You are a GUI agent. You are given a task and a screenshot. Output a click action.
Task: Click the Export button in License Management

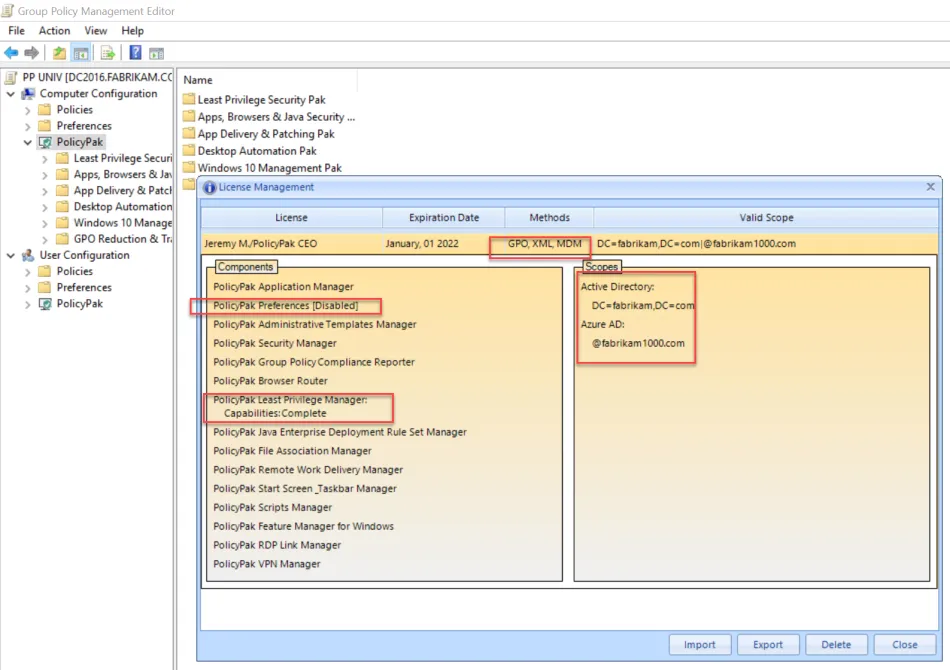768,645
